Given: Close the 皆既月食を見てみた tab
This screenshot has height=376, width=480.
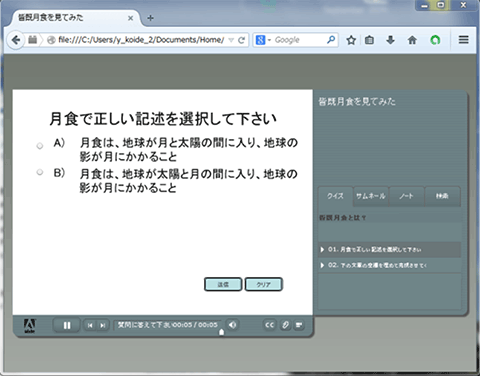Looking at the screenshot, I should [131, 18].
